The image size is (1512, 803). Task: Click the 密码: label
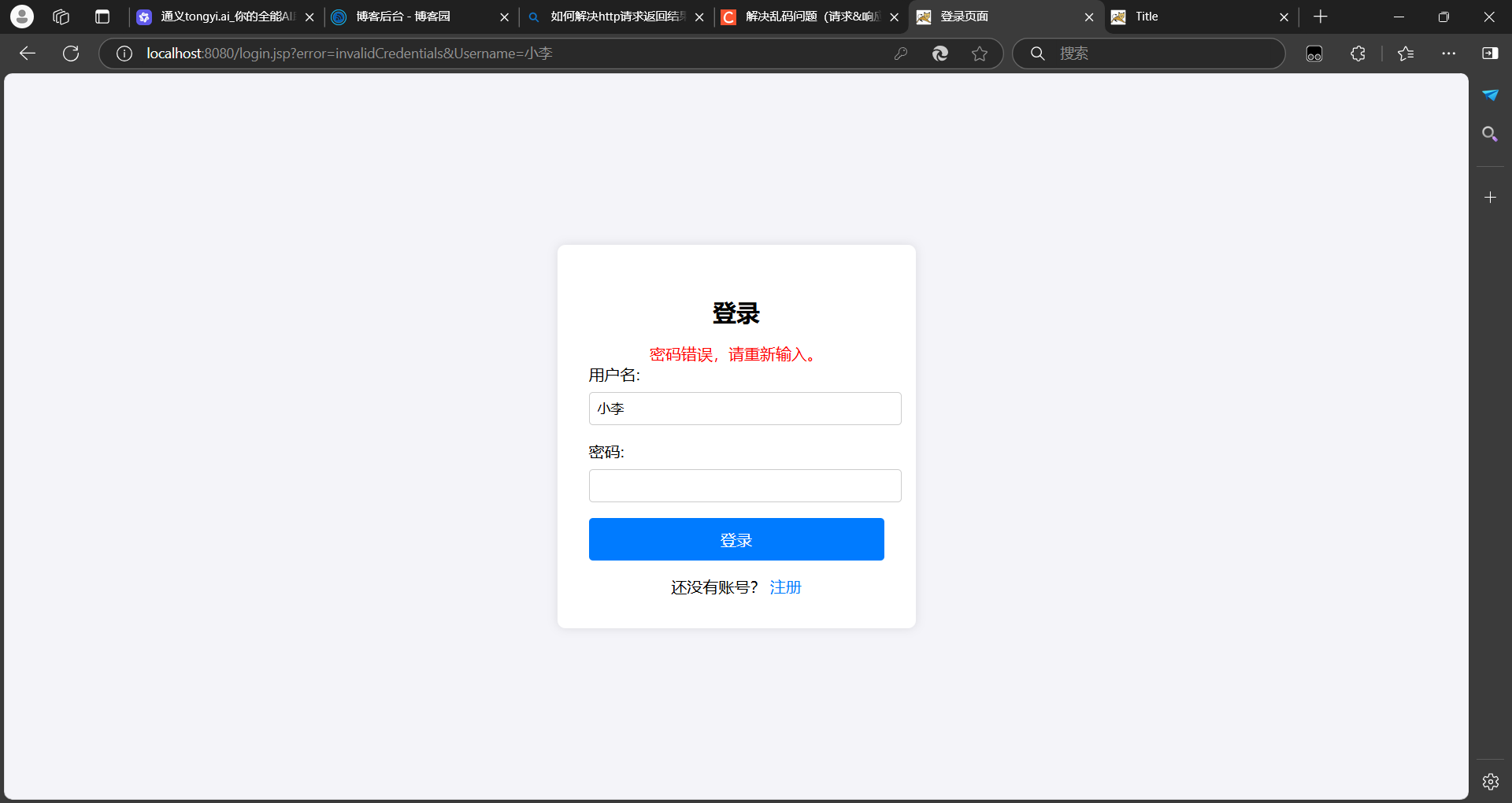(606, 453)
